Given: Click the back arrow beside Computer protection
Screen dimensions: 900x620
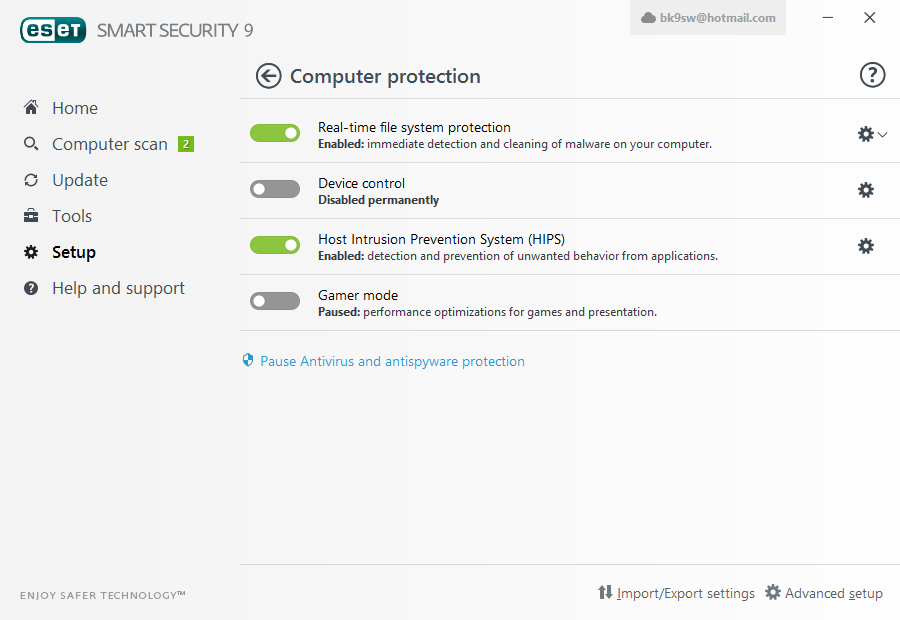Looking at the screenshot, I should 268,76.
